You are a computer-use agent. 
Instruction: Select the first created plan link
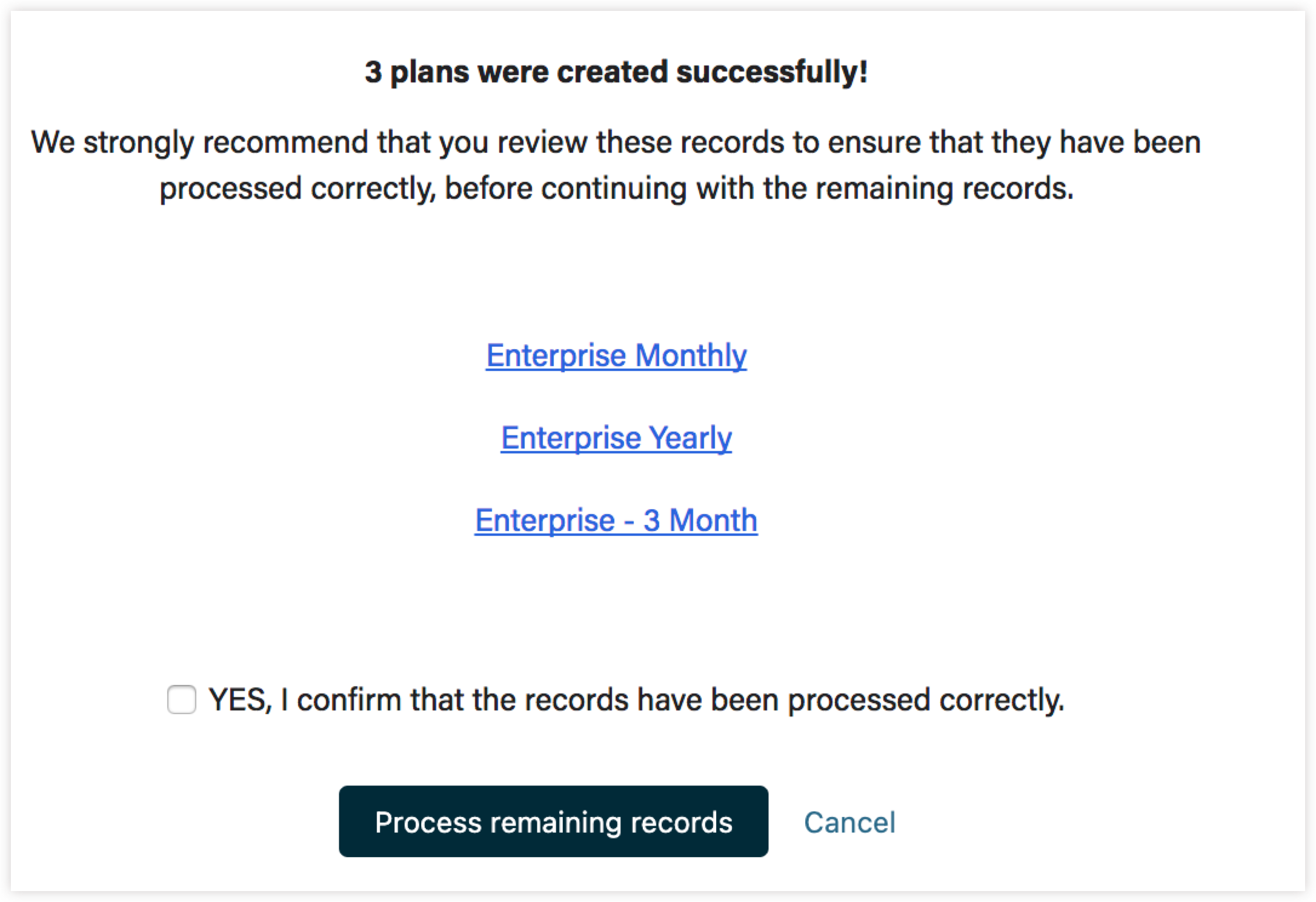click(616, 355)
